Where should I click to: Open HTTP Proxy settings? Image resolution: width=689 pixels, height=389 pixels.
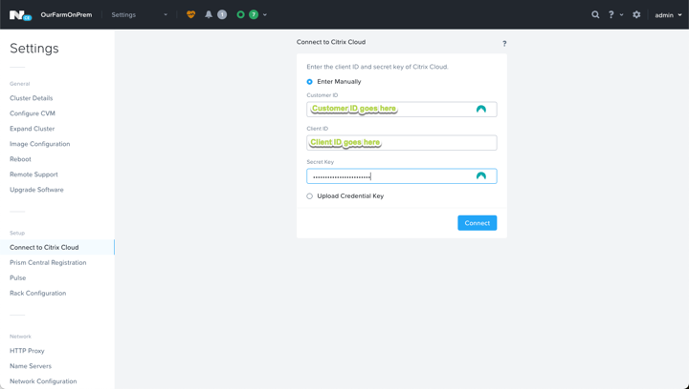(27, 351)
